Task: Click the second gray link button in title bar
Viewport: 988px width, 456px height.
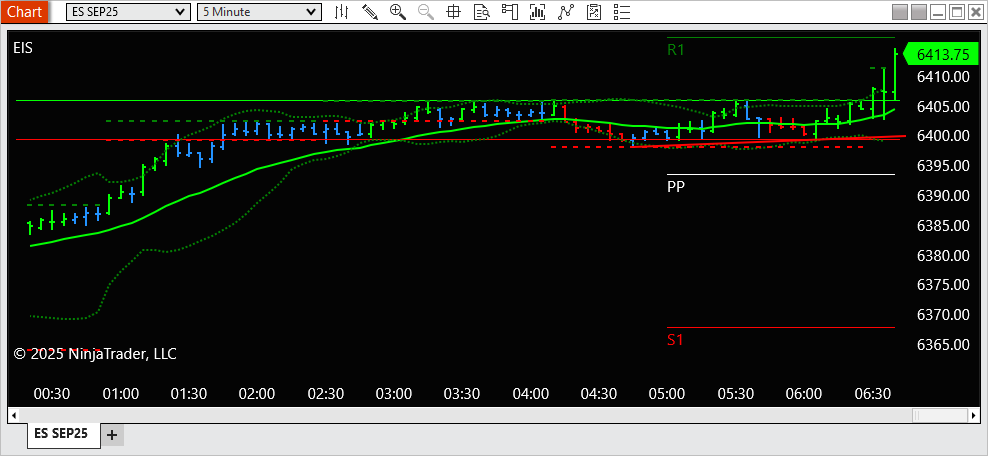Action: point(920,11)
